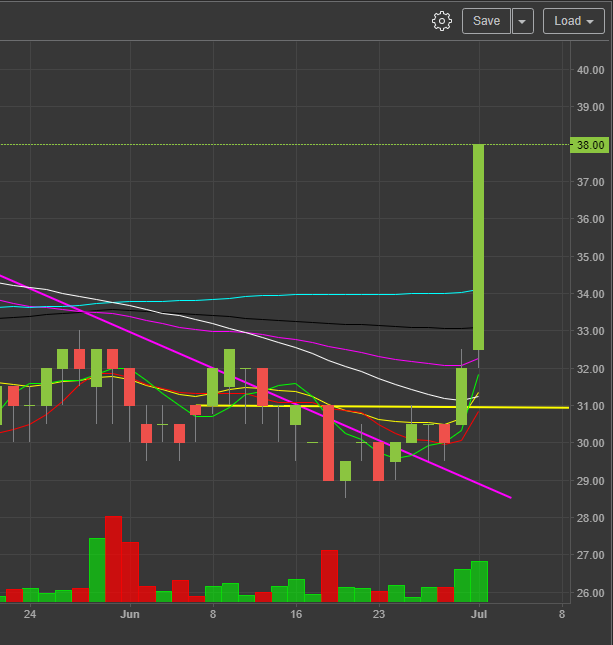Select the magenta descending trendline end
Viewport: 613px width, 645px height.
(x=509, y=497)
